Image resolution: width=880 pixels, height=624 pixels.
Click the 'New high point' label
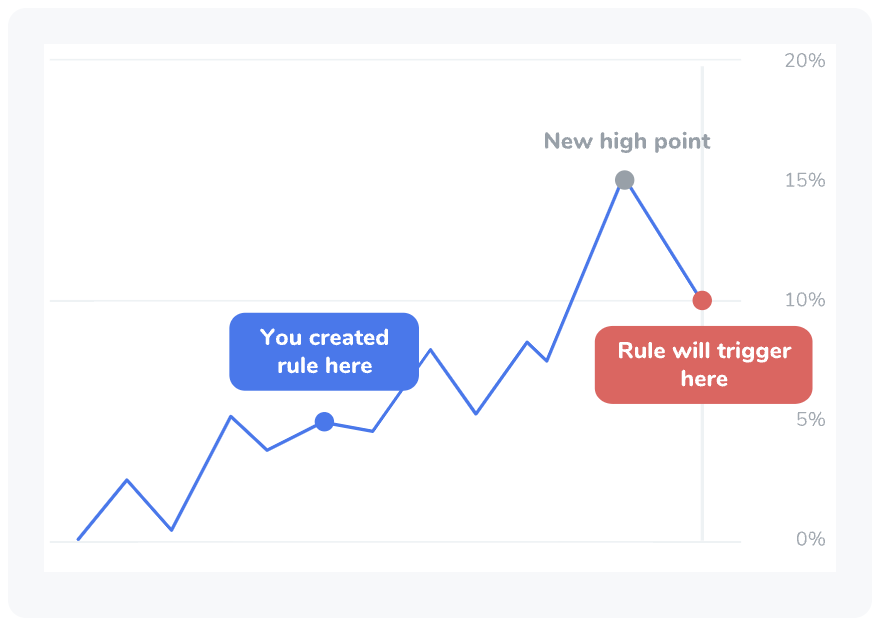[627, 141]
